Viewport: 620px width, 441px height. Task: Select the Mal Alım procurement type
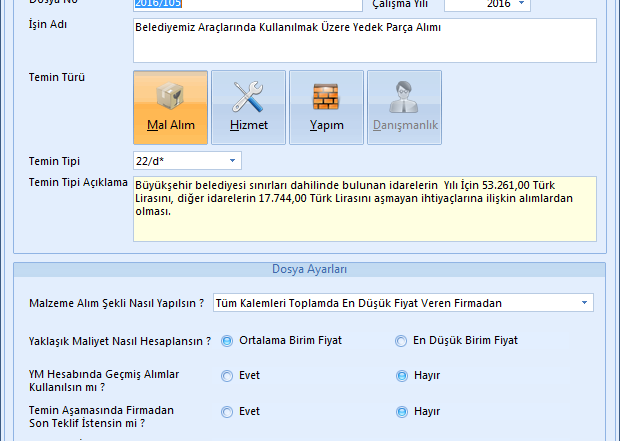point(170,107)
